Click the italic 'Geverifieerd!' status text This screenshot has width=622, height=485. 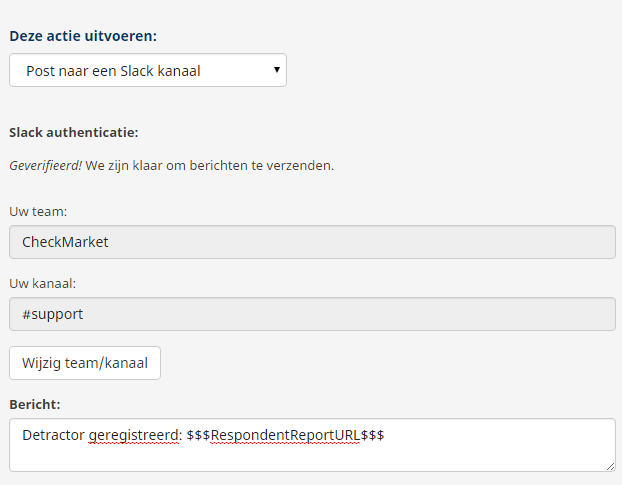46,165
